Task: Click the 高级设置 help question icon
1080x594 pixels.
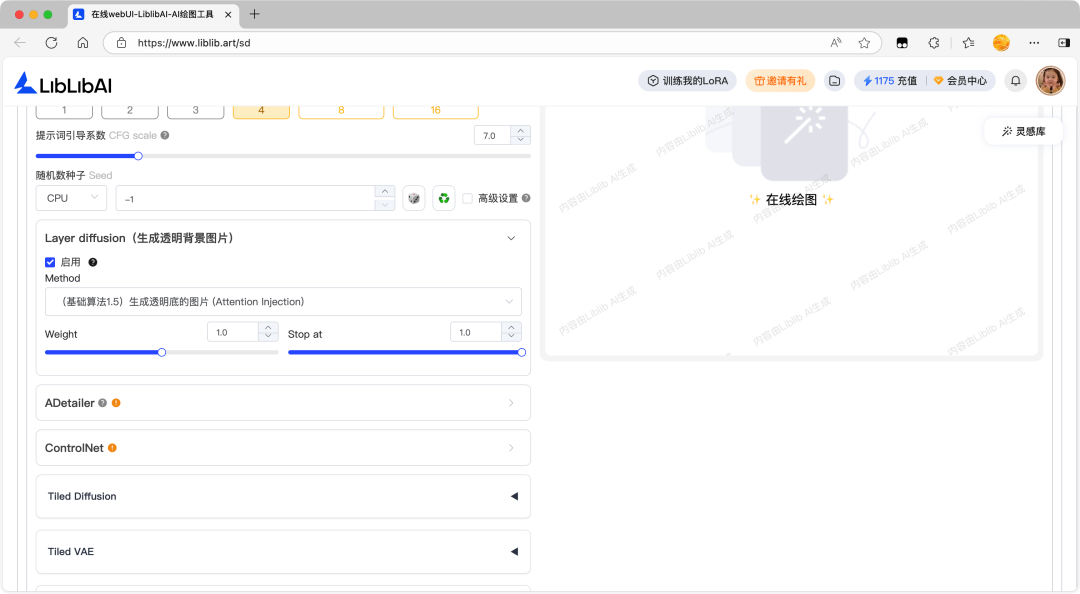Action: [526, 198]
